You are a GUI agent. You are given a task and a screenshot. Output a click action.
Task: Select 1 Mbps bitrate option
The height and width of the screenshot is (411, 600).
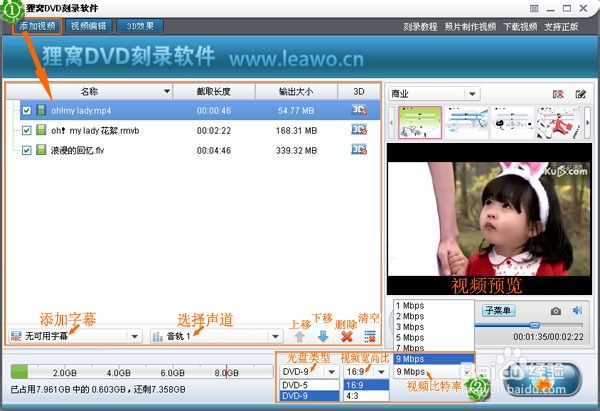pyautogui.click(x=434, y=305)
